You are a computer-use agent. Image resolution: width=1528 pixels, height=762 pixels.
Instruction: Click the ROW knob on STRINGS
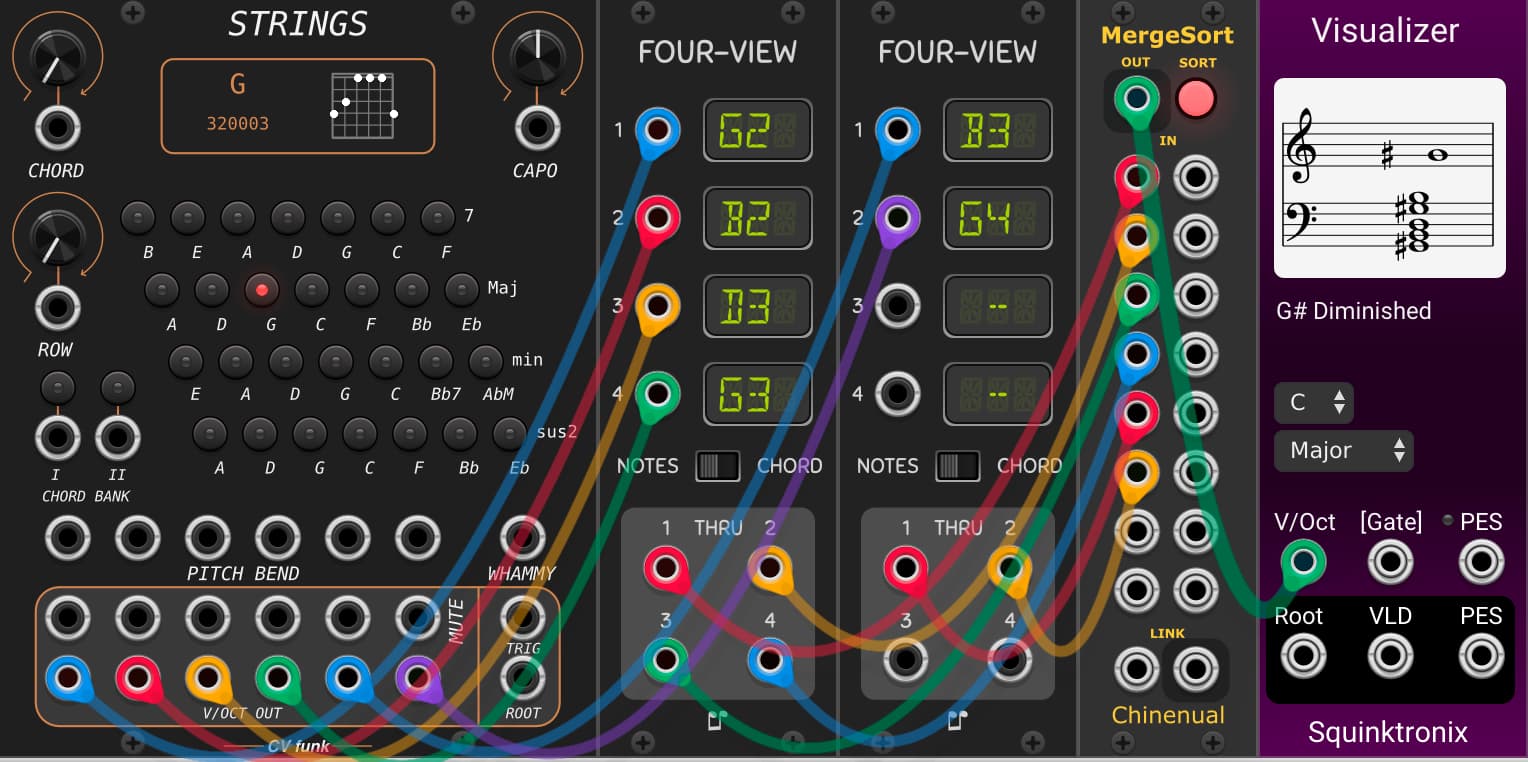(x=55, y=236)
